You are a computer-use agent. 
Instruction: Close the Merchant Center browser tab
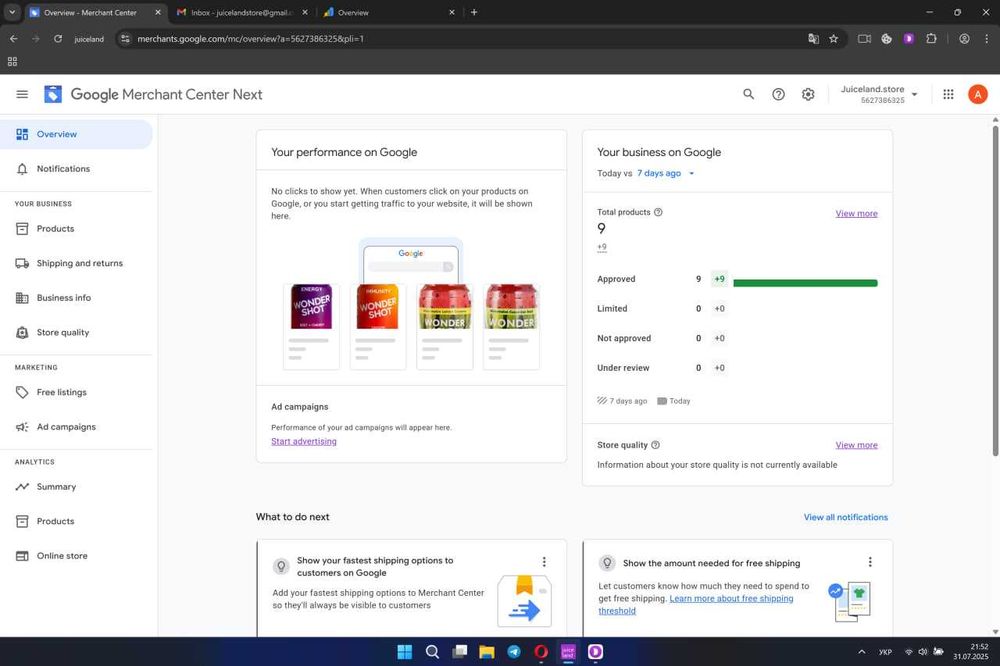click(x=158, y=12)
